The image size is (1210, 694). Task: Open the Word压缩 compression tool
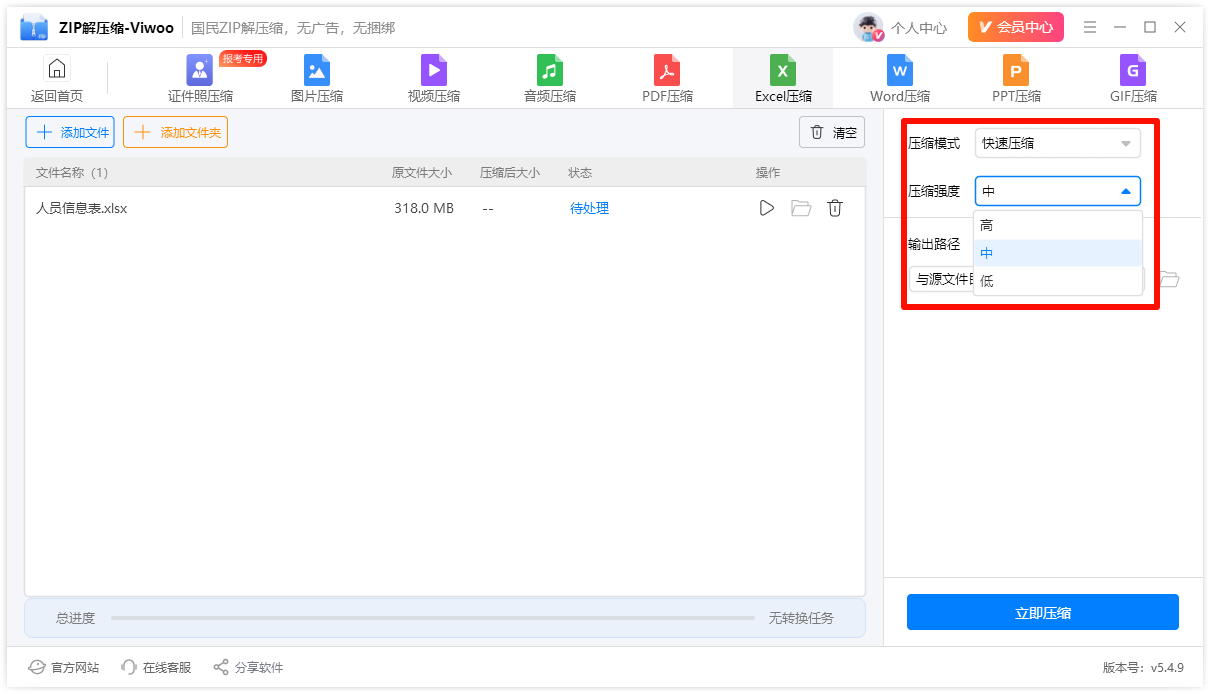pyautogui.click(x=900, y=79)
